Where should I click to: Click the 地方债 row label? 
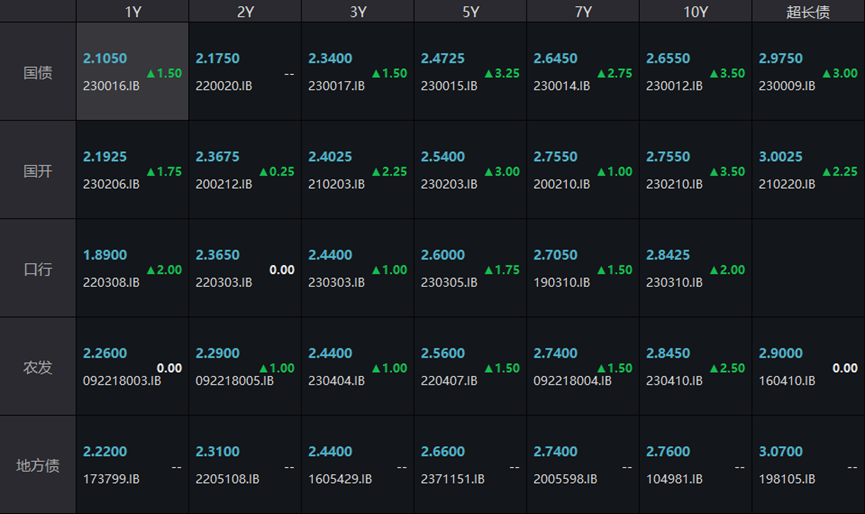click(38, 465)
